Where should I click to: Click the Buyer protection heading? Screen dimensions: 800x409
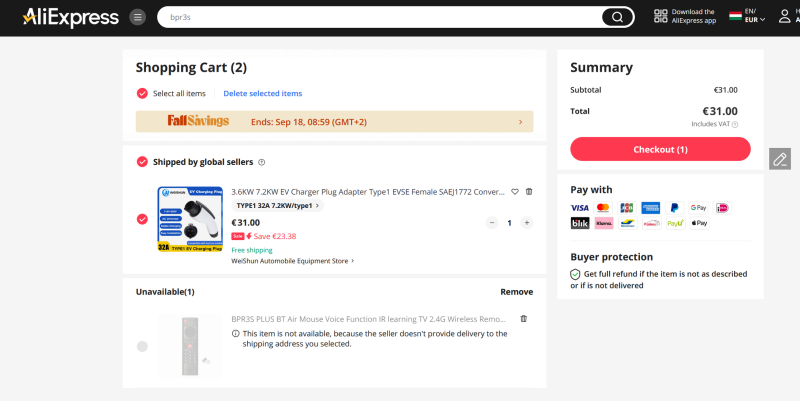click(x=611, y=257)
